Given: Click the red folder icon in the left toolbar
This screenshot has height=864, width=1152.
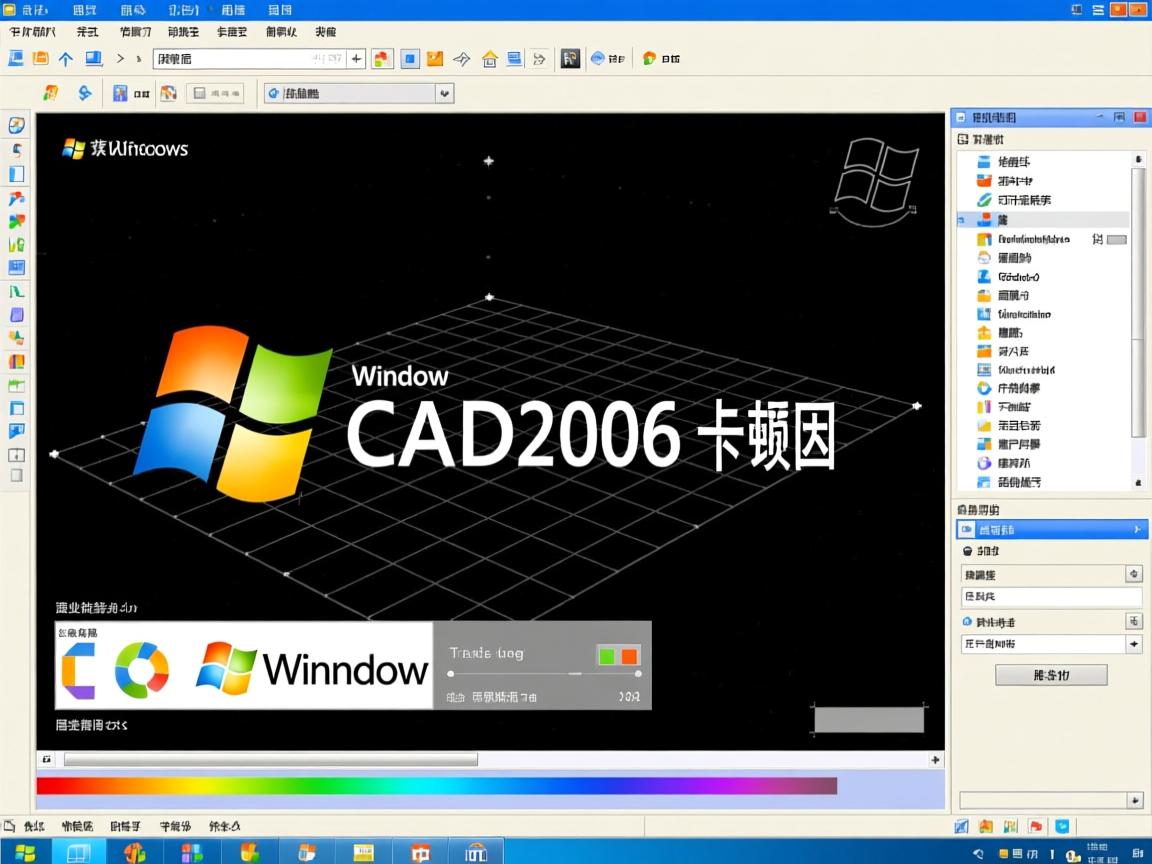Looking at the screenshot, I should pyautogui.click(x=16, y=198).
